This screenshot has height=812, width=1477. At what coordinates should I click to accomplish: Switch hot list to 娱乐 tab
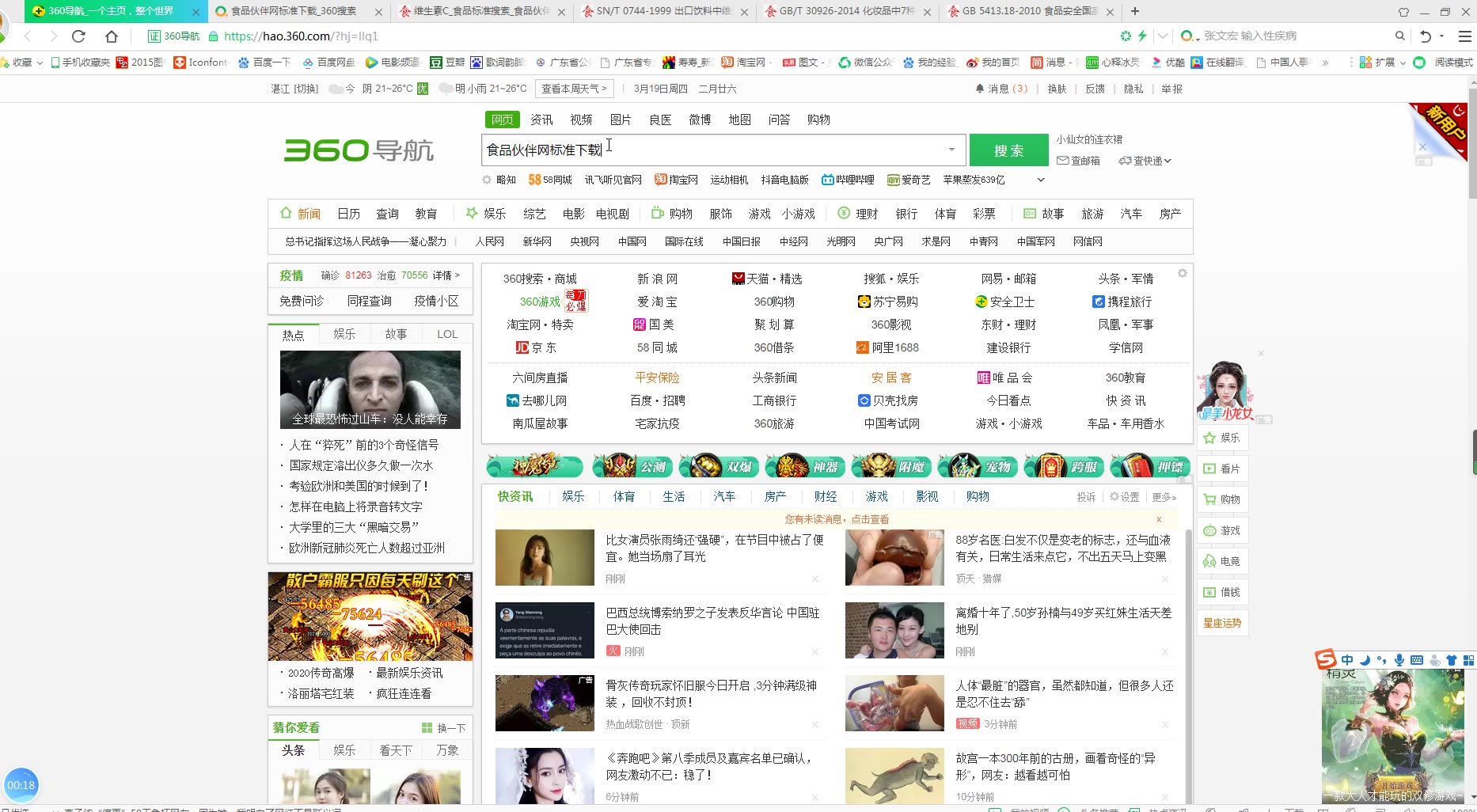[x=344, y=334]
